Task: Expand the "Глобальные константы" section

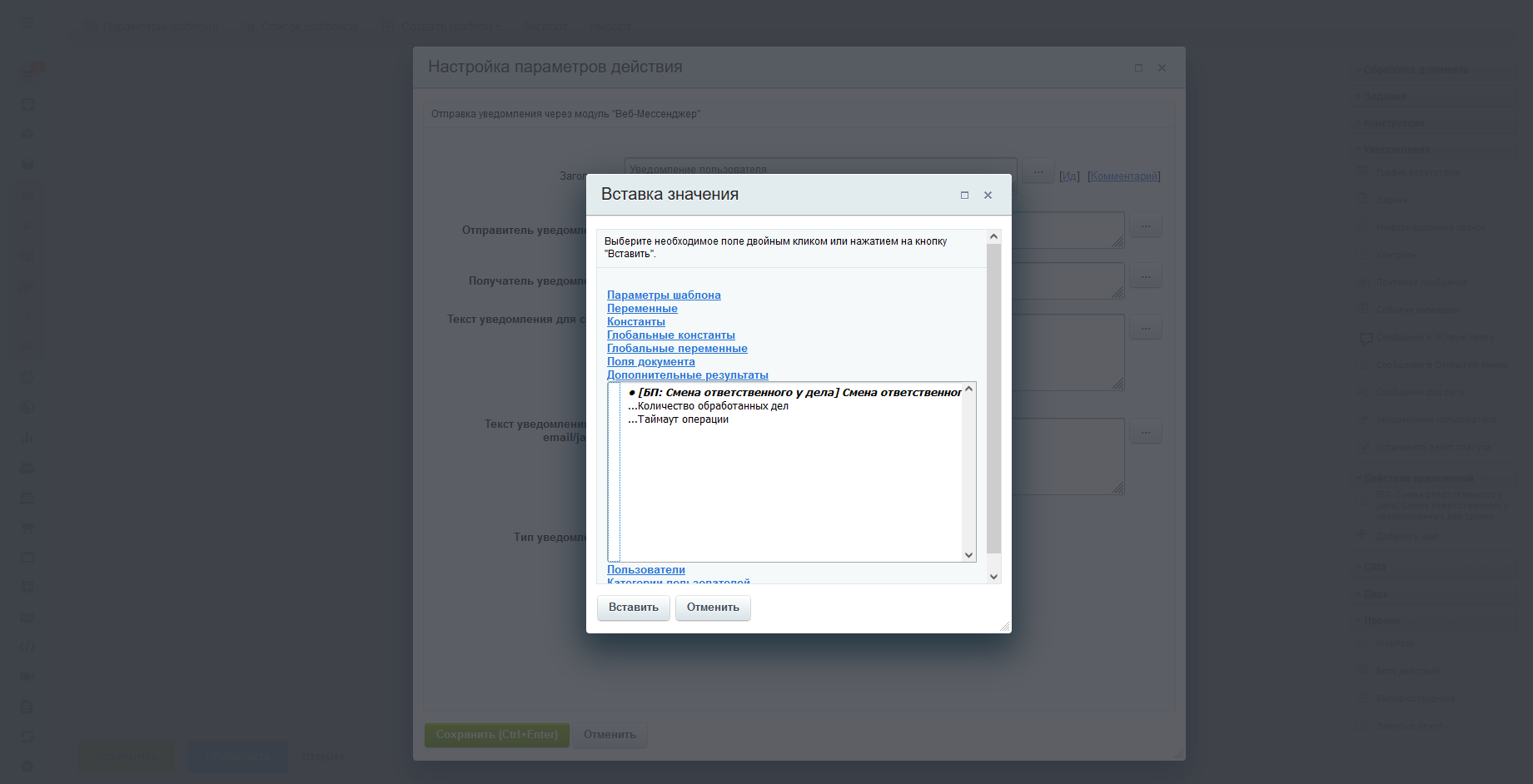Action: [670, 335]
